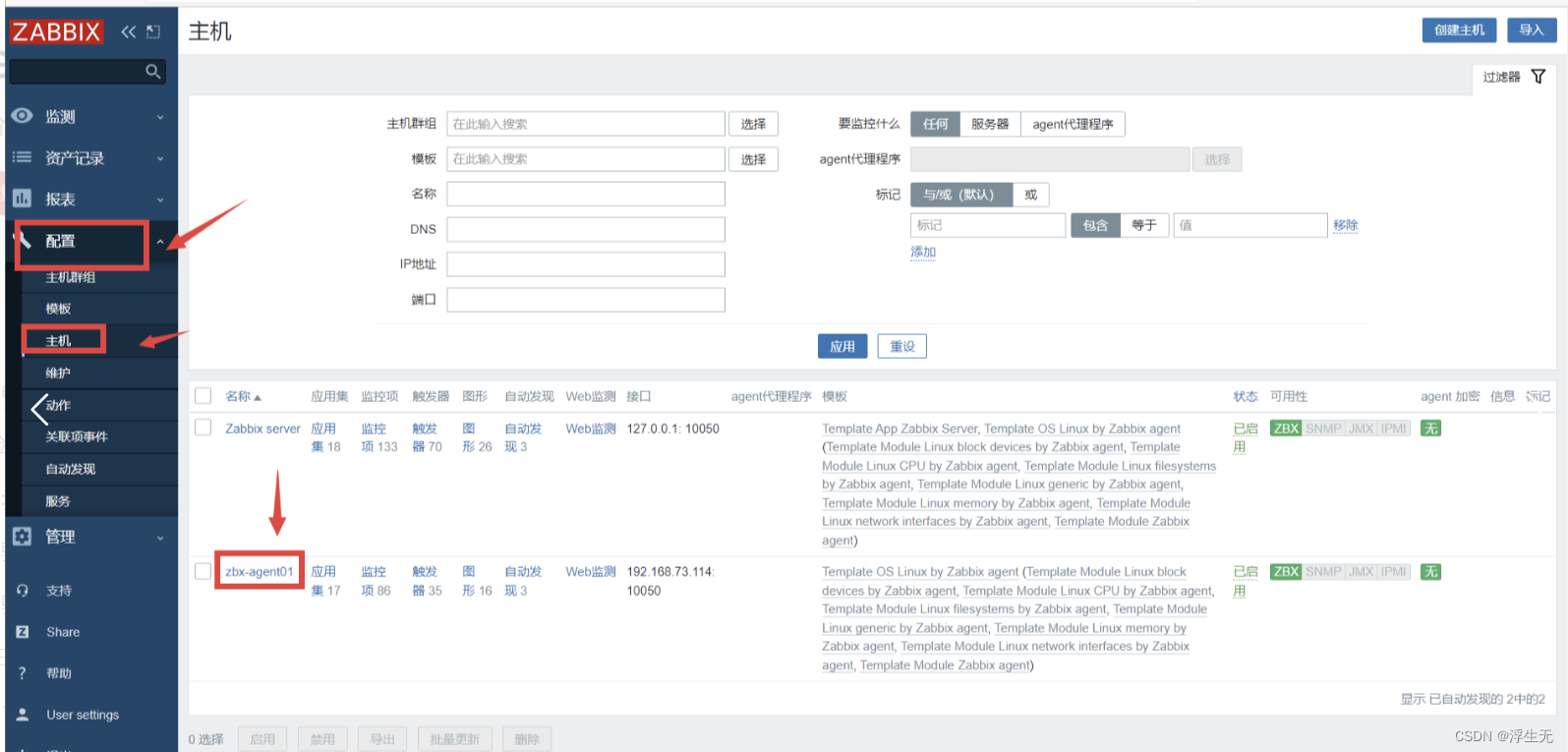
Task: Click encryption 无 badge for zbx-agent01
Action: pyautogui.click(x=1430, y=572)
